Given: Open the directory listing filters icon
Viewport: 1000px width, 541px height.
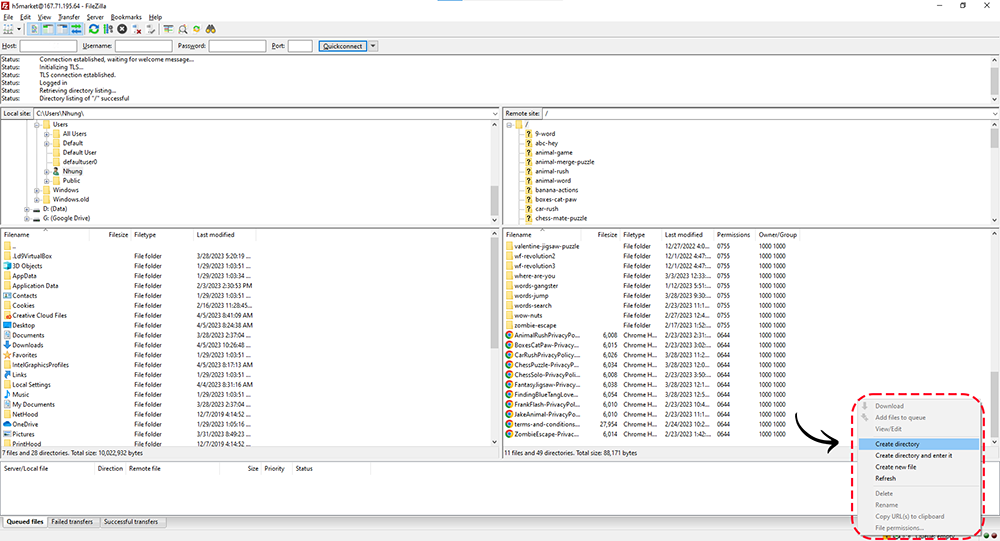Looking at the screenshot, I should pos(169,29).
